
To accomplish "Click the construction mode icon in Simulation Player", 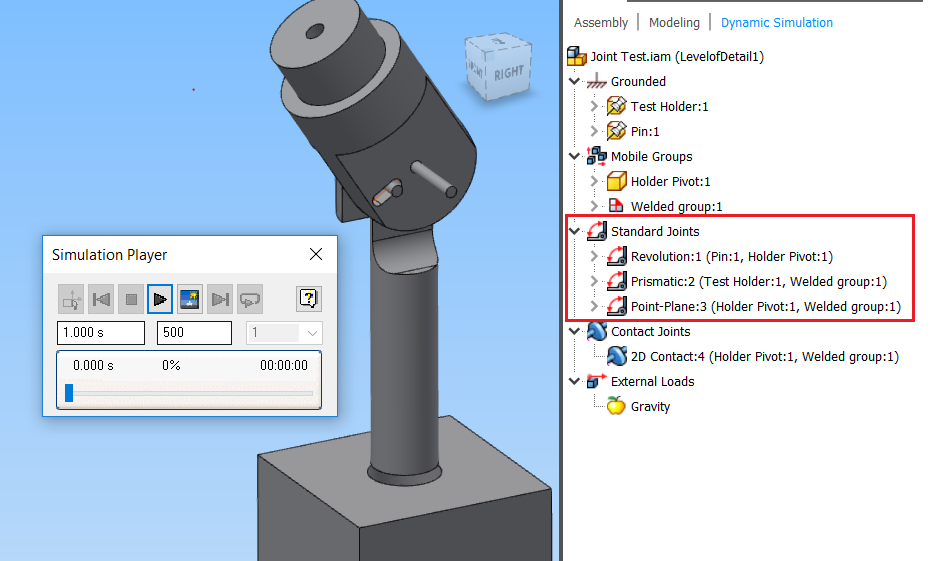I will point(71,299).
